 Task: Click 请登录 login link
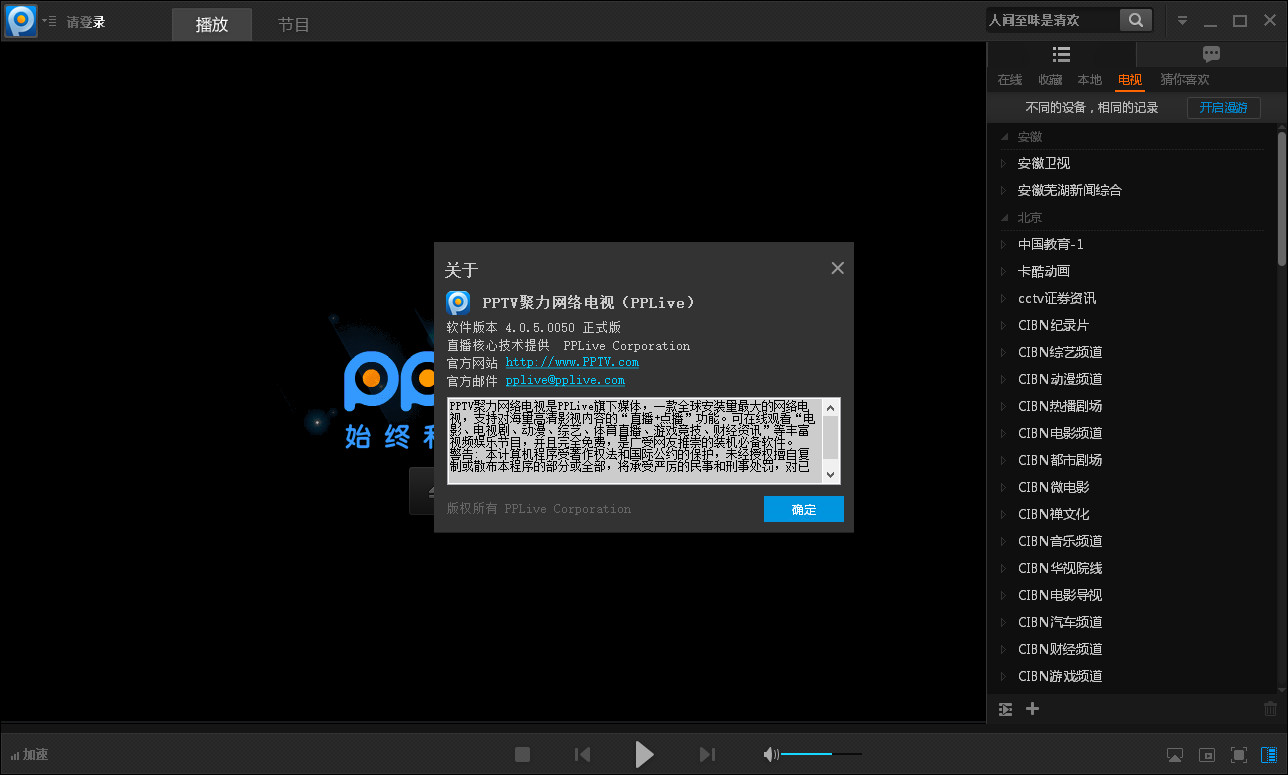pos(86,22)
